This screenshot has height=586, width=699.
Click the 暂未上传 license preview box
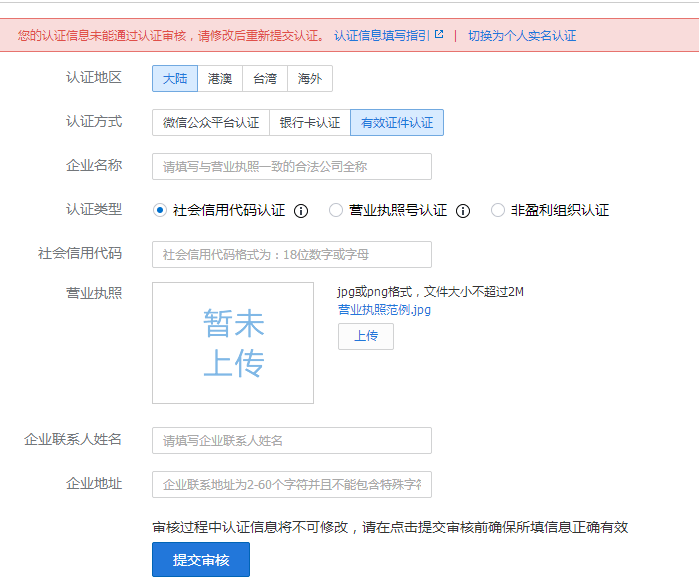233,343
